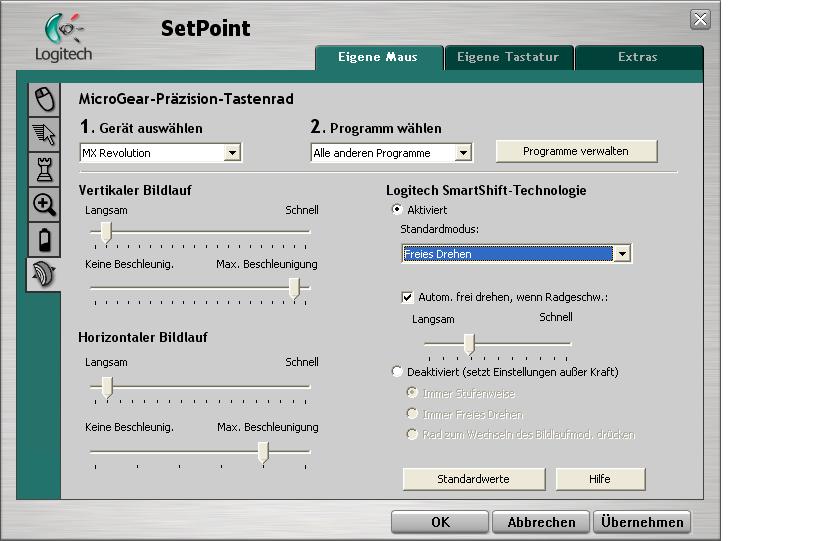Choose Immer Stufenweise radio option
Screen dimensions: 840x541
[x=412, y=393]
